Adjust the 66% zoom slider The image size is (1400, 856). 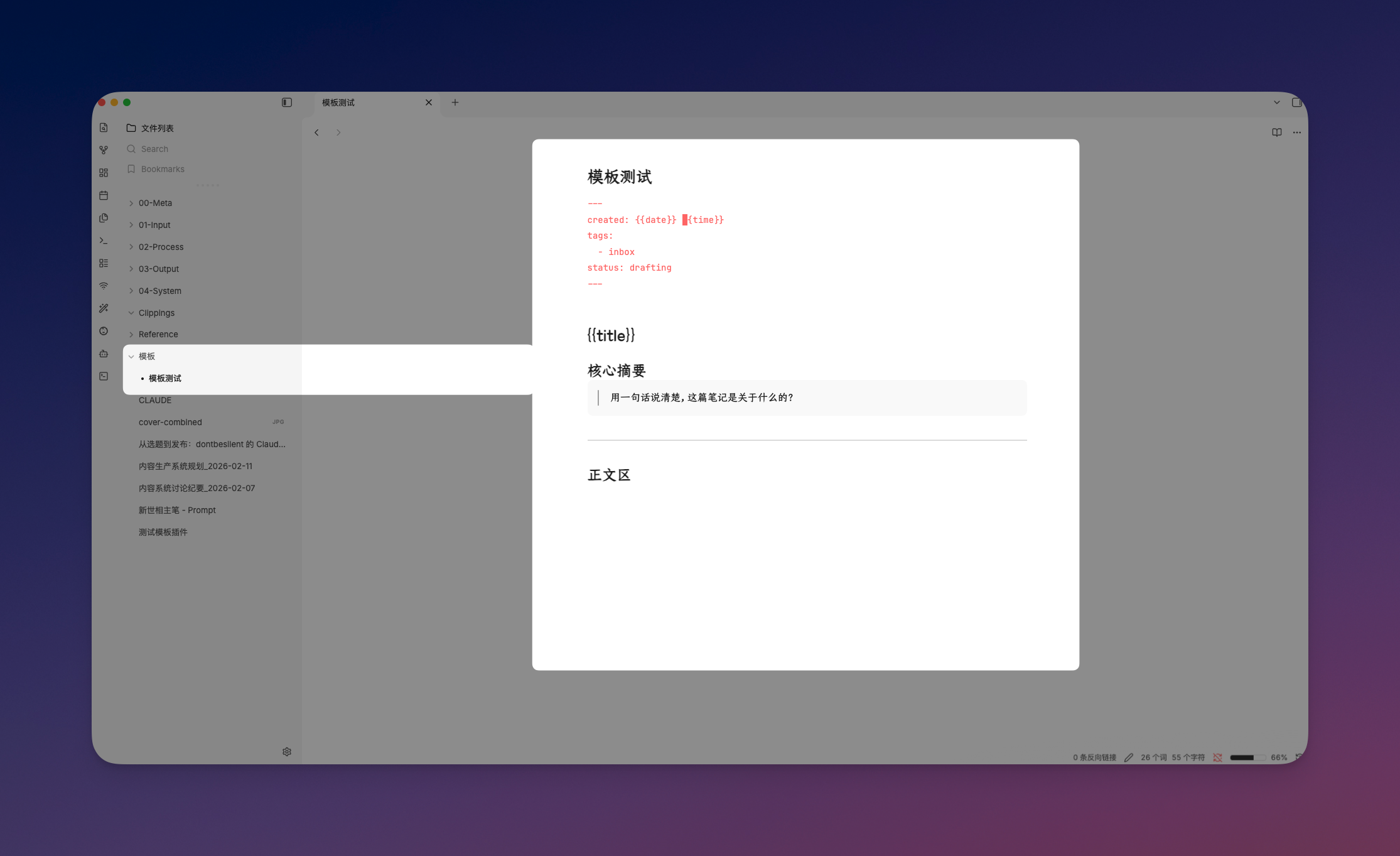(x=1247, y=757)
